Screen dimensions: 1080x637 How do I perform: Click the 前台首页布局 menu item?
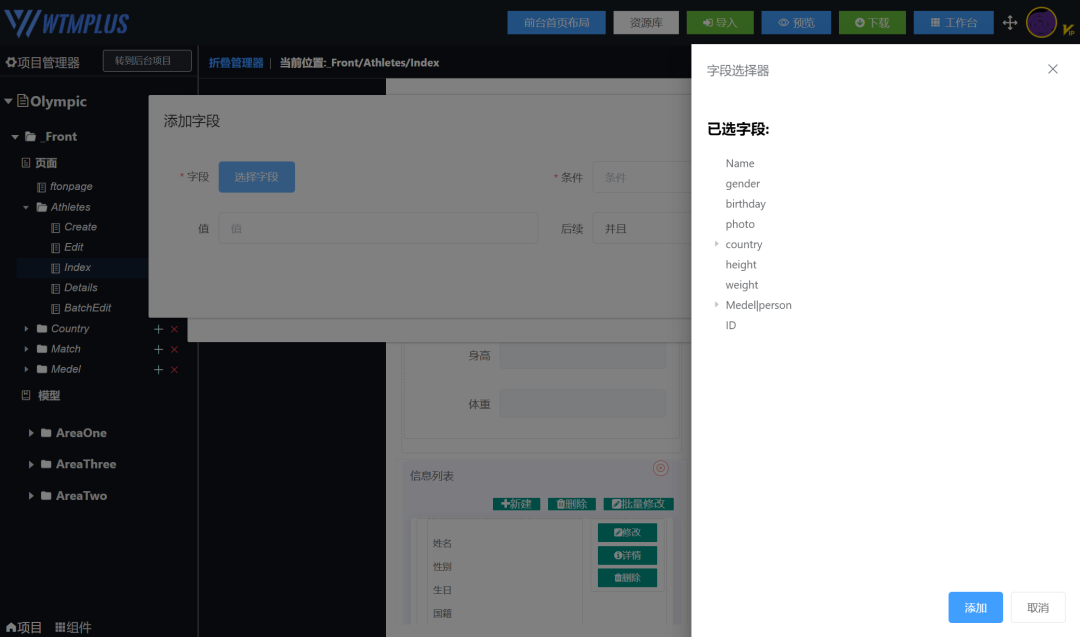pyautogui.click(x=556, y=21)
